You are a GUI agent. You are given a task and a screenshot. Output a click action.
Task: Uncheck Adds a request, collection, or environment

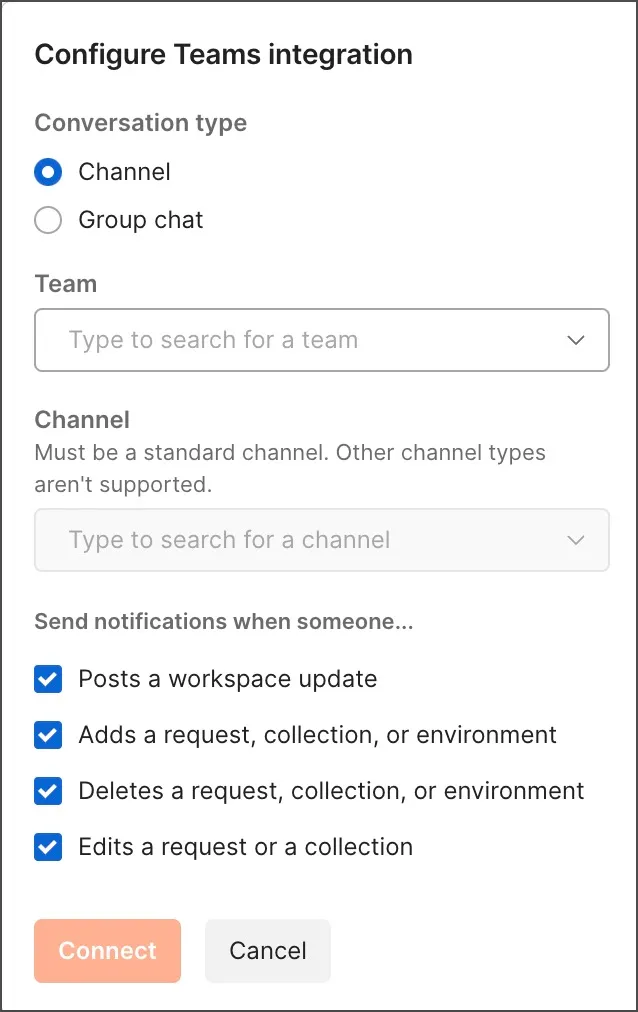click(48, 735)
